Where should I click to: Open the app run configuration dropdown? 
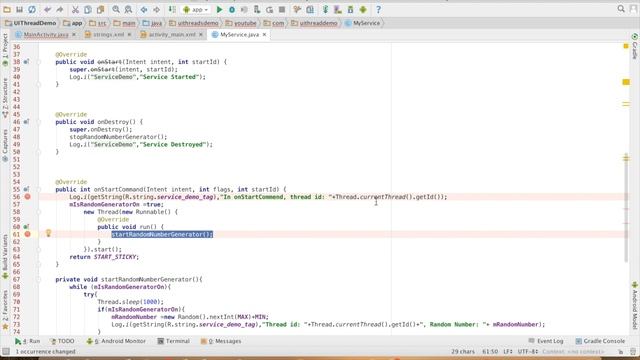(196, 9)
